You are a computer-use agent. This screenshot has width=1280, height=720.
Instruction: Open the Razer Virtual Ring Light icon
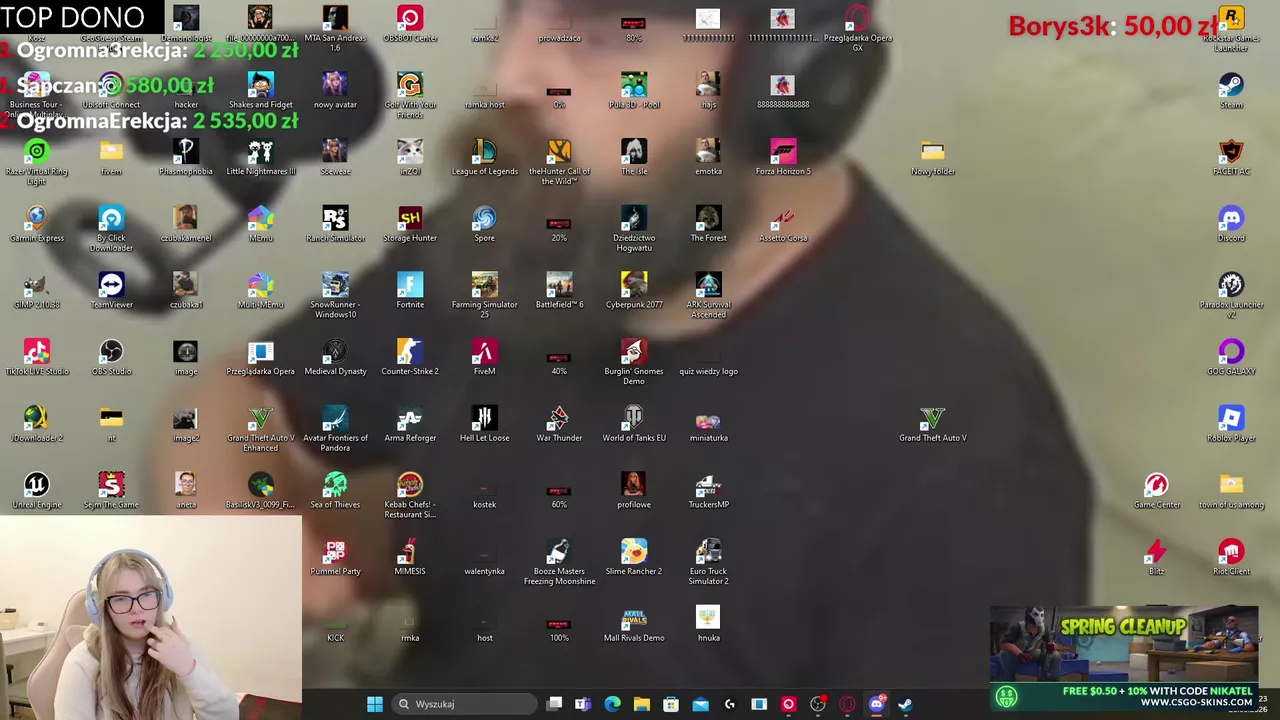37,152
